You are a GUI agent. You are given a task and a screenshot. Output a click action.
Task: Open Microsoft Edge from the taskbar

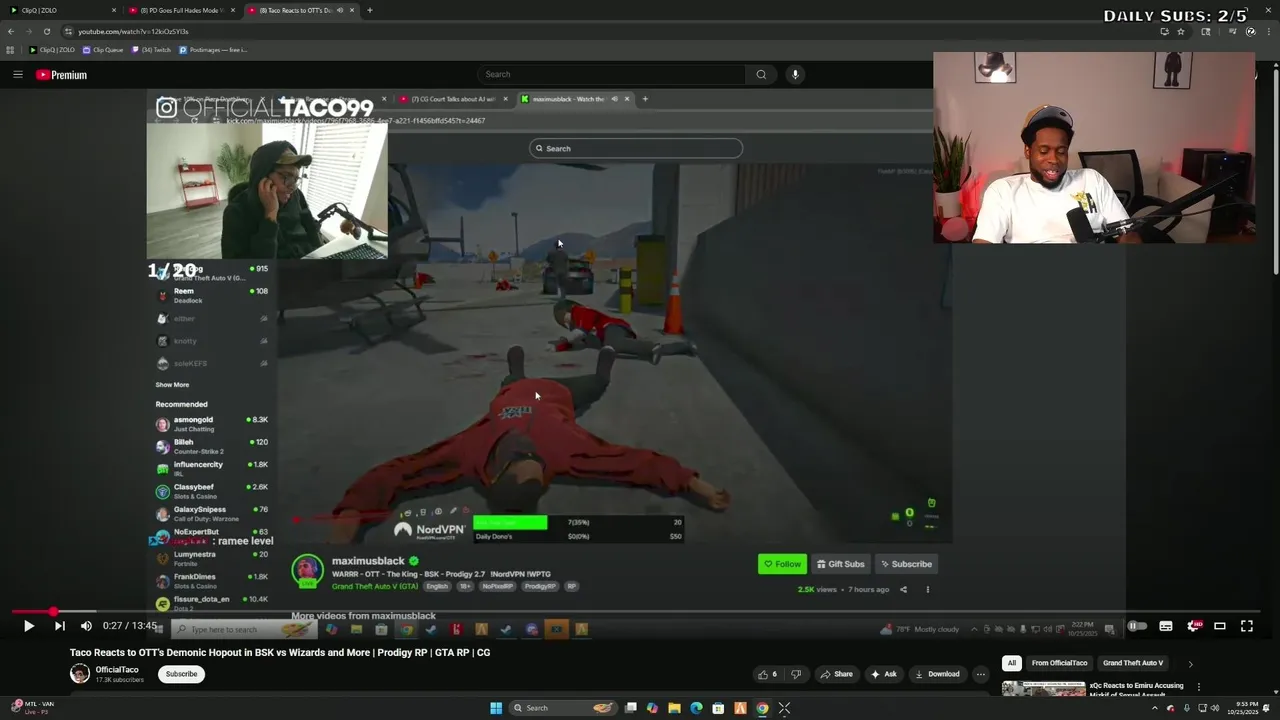click(696, 708)
